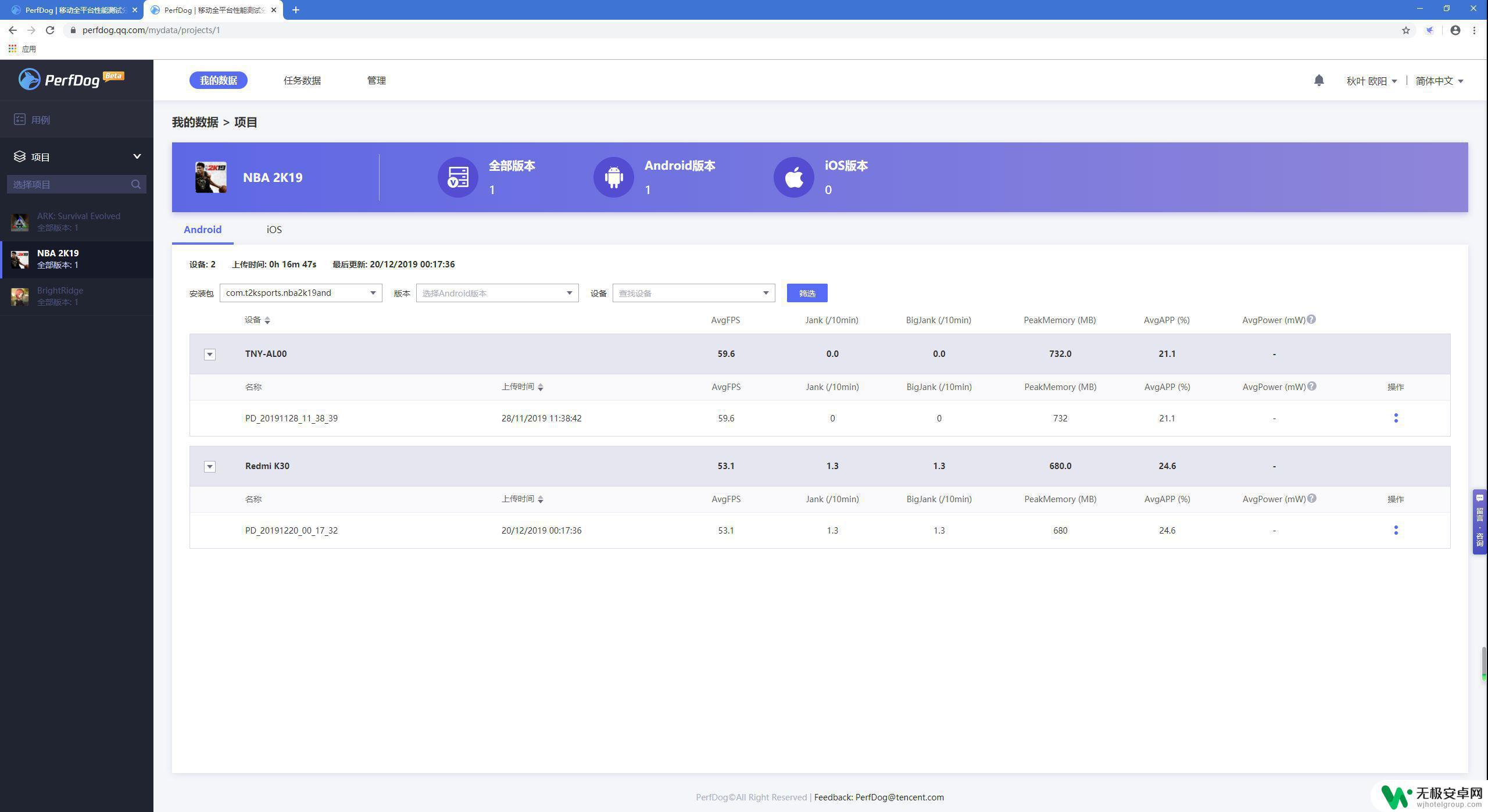Image resolution: width=1488 pixels, height=812 pixels.
Task: Click TNY-AL00 device name
Action: pyautogui.click(x=266, y=353)
